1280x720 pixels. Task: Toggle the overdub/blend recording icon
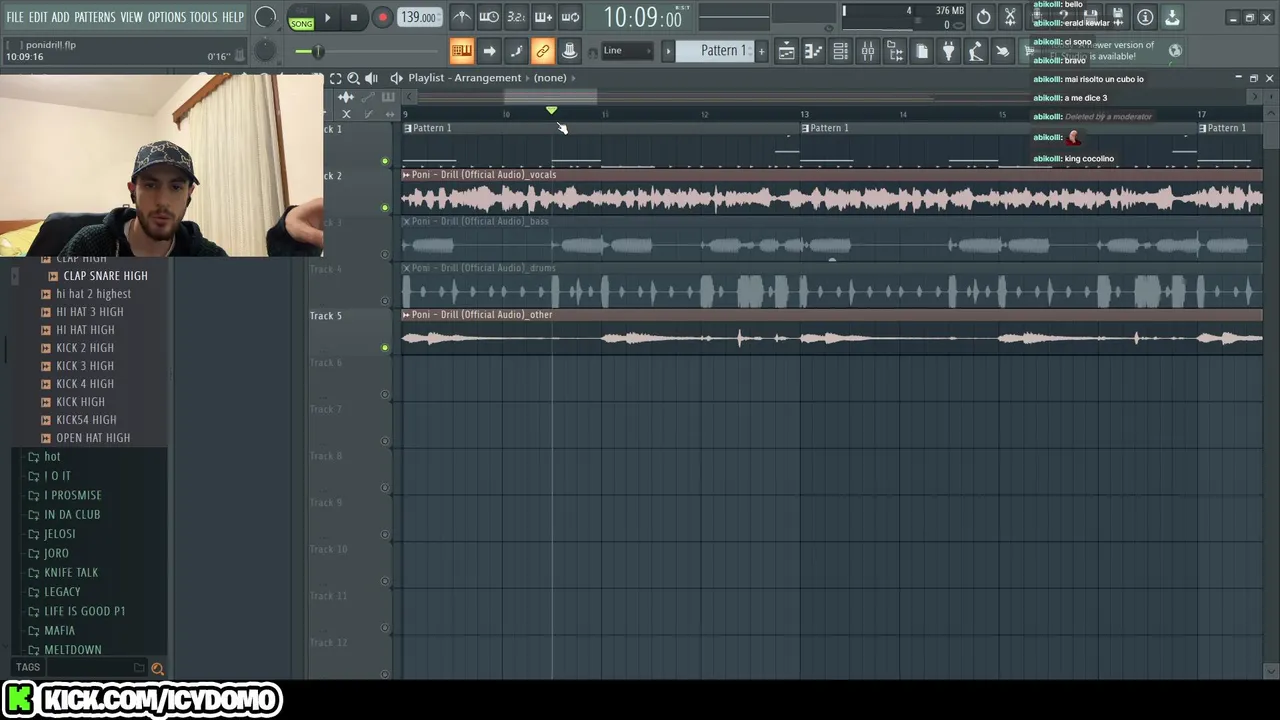[543, 17]
